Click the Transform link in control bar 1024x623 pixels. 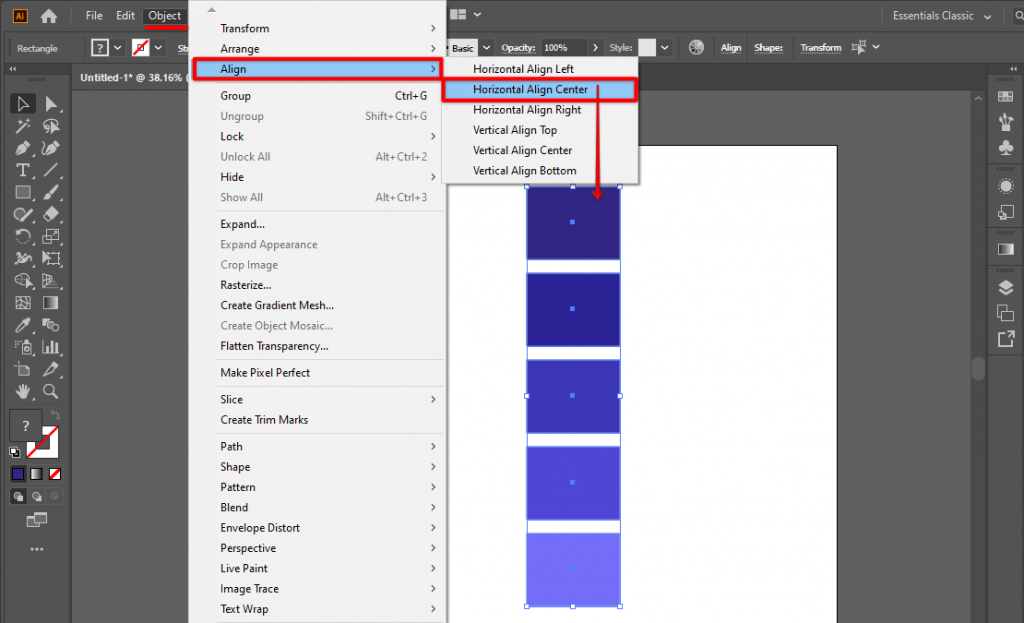tap(820, 47)
